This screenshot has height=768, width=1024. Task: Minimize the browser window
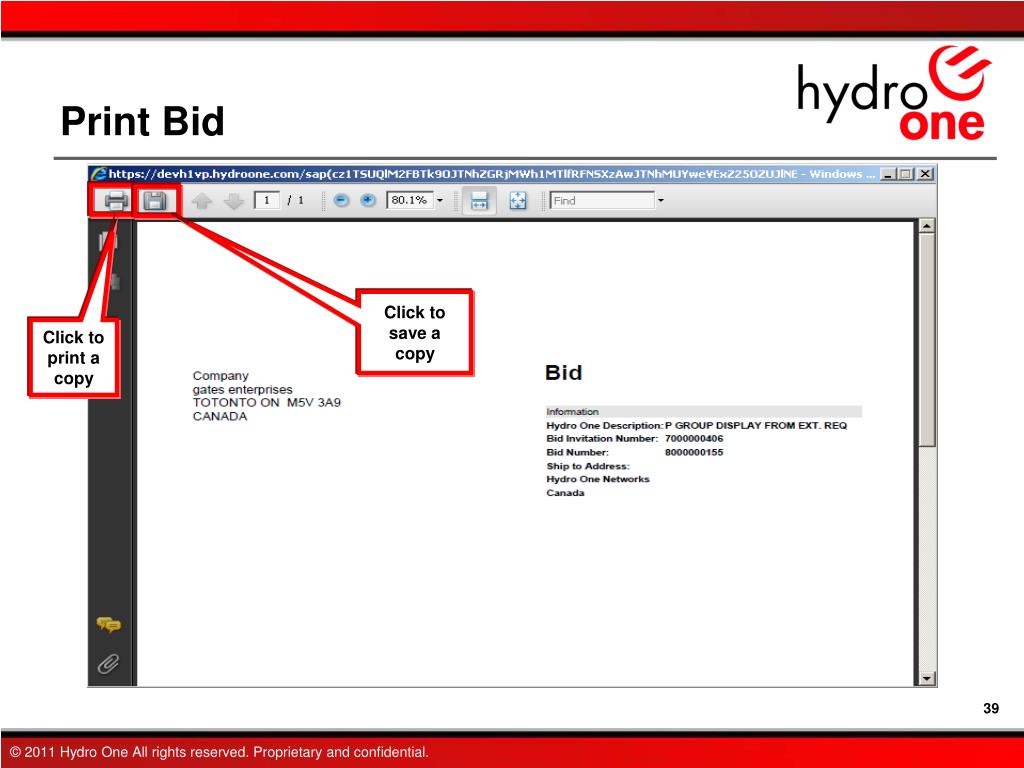[888, 174]
